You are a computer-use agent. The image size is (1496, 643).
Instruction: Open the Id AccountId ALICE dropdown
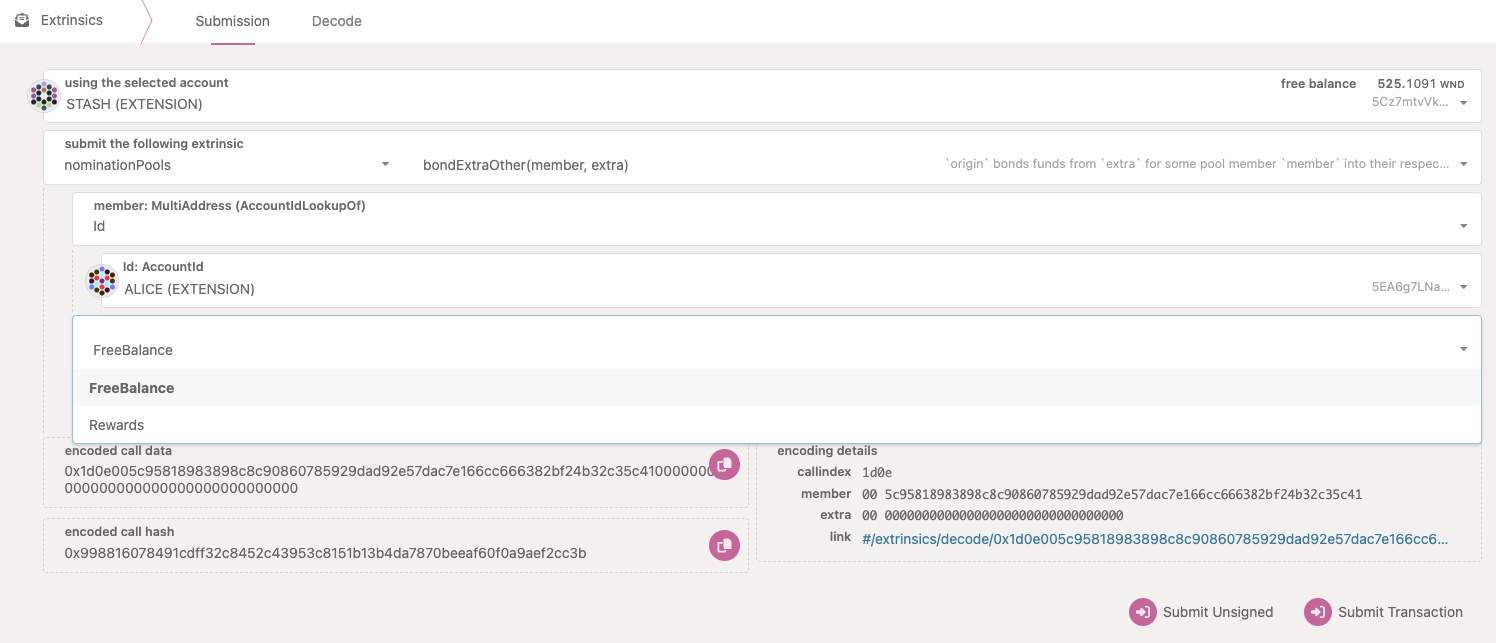(x=1463, y=288)
